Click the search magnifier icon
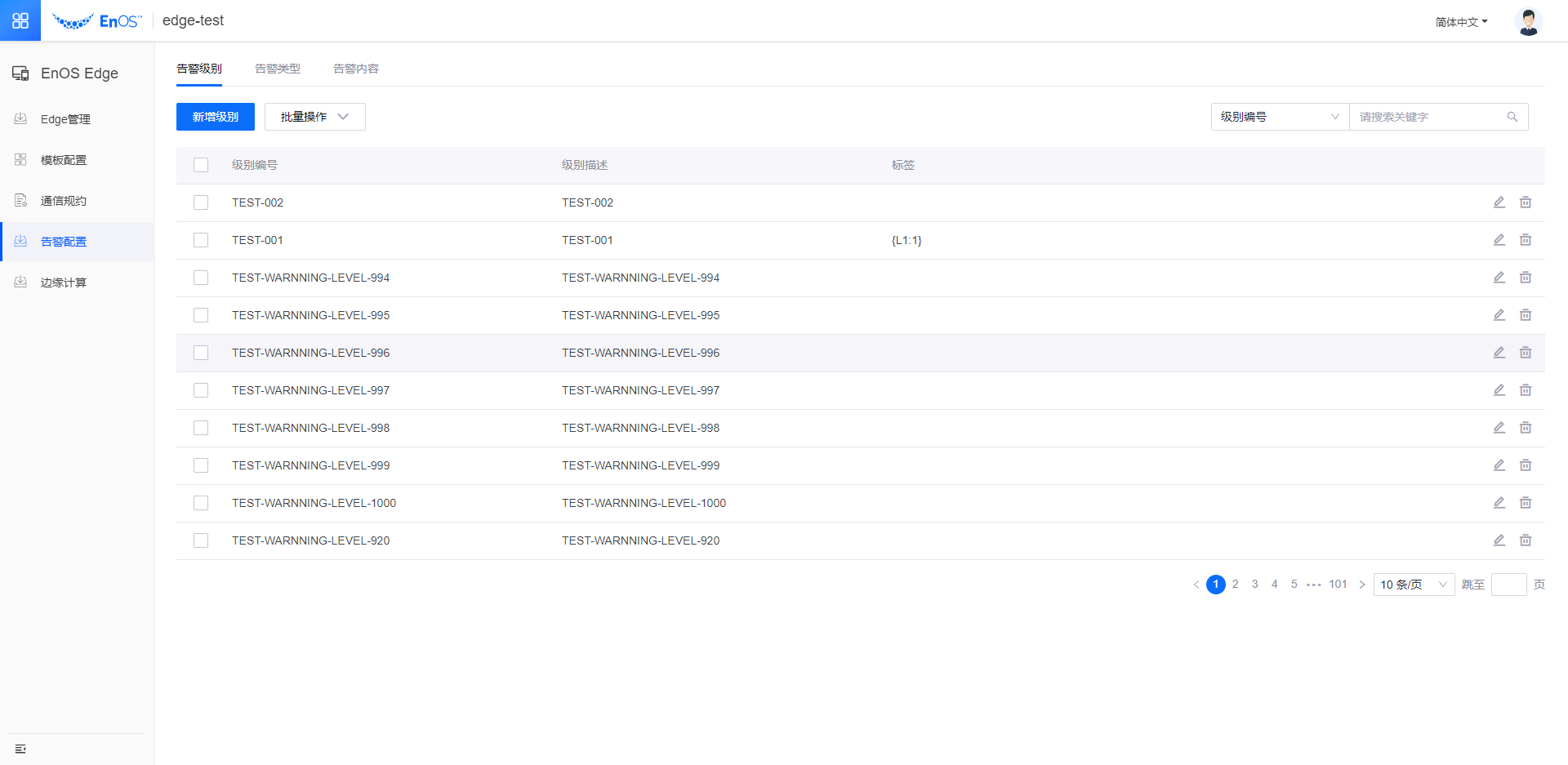Viewport: 1568px width, 765px height. 1512,117
